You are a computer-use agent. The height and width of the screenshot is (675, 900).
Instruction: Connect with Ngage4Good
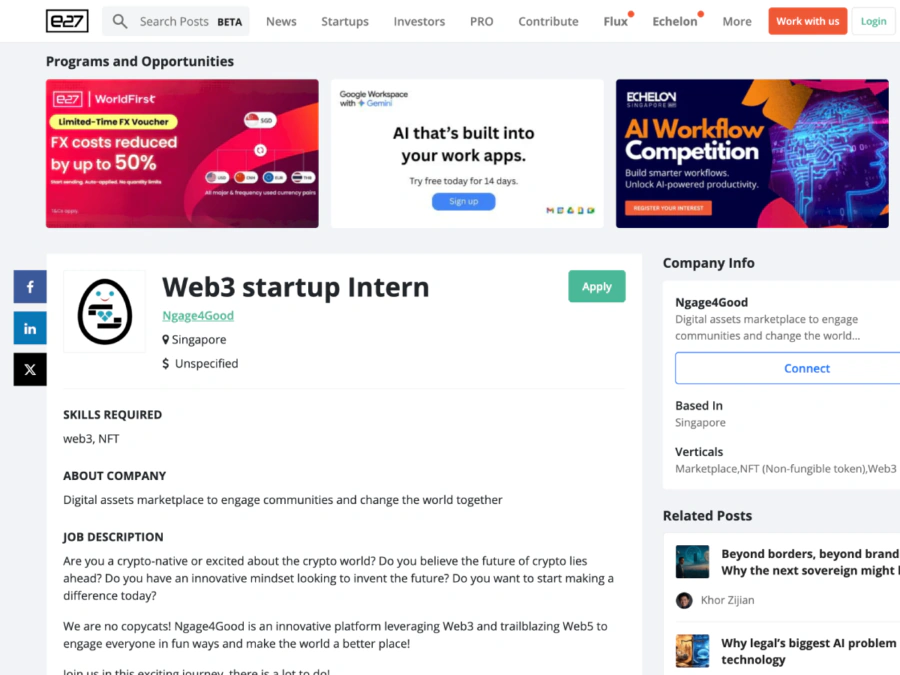pos(806,368)
